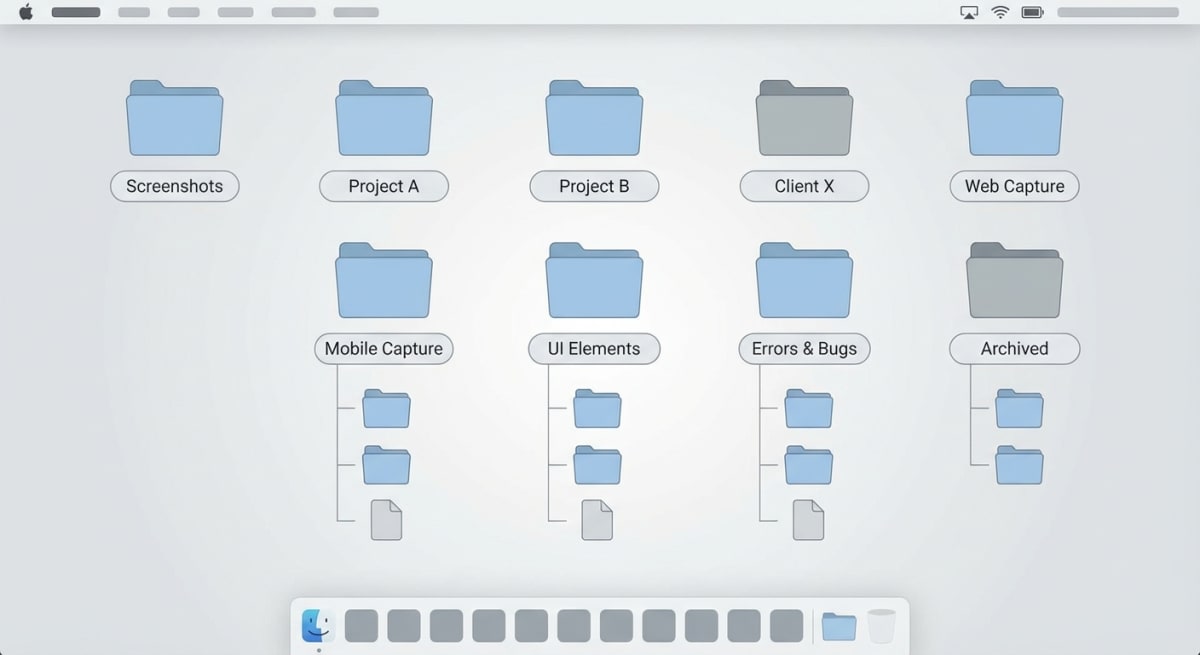Viewport: 1200px width, 655px height.
Task: Open the Screenshots folder
Action: coord(174,118)
